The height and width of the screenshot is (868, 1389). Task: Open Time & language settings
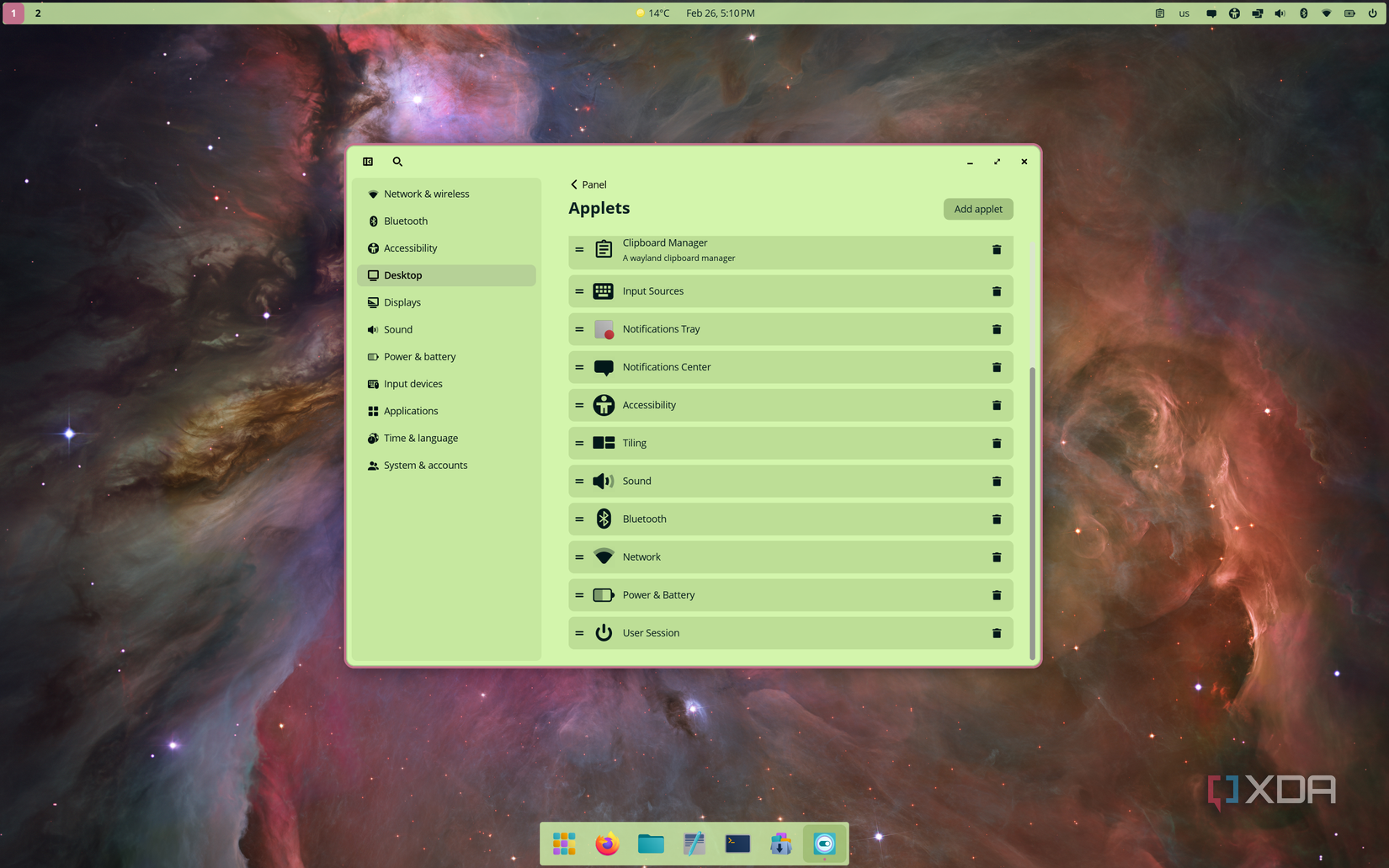click(446, 439)
